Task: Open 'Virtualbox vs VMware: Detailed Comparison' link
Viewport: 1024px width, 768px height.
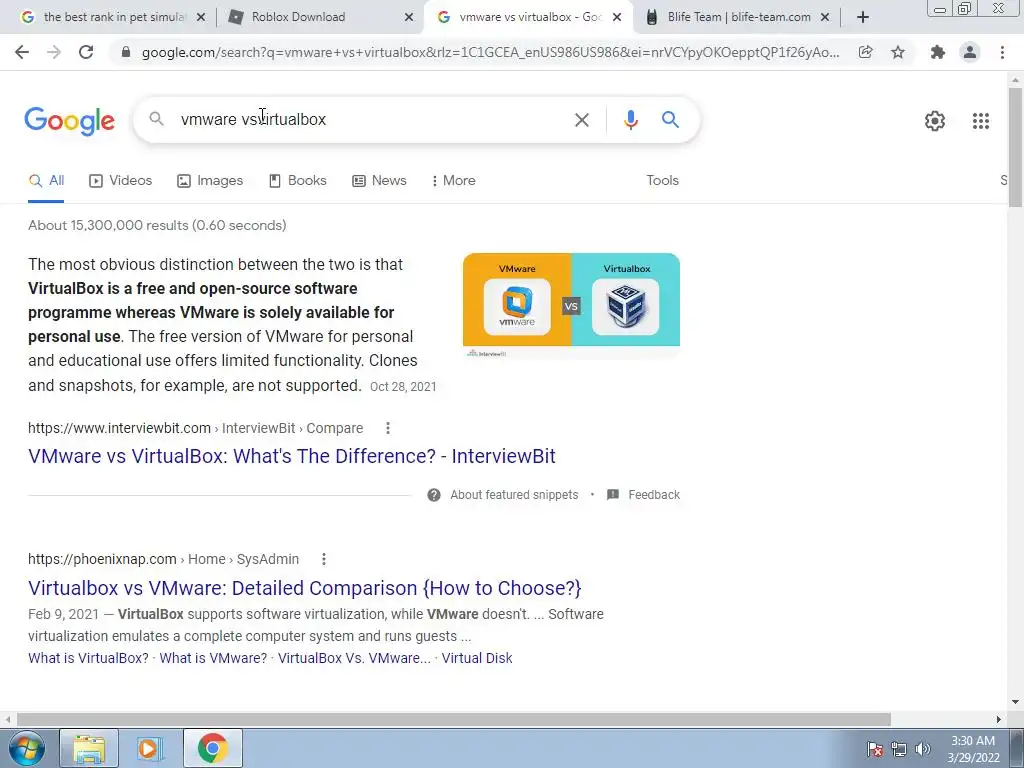Action: point(304,588)
